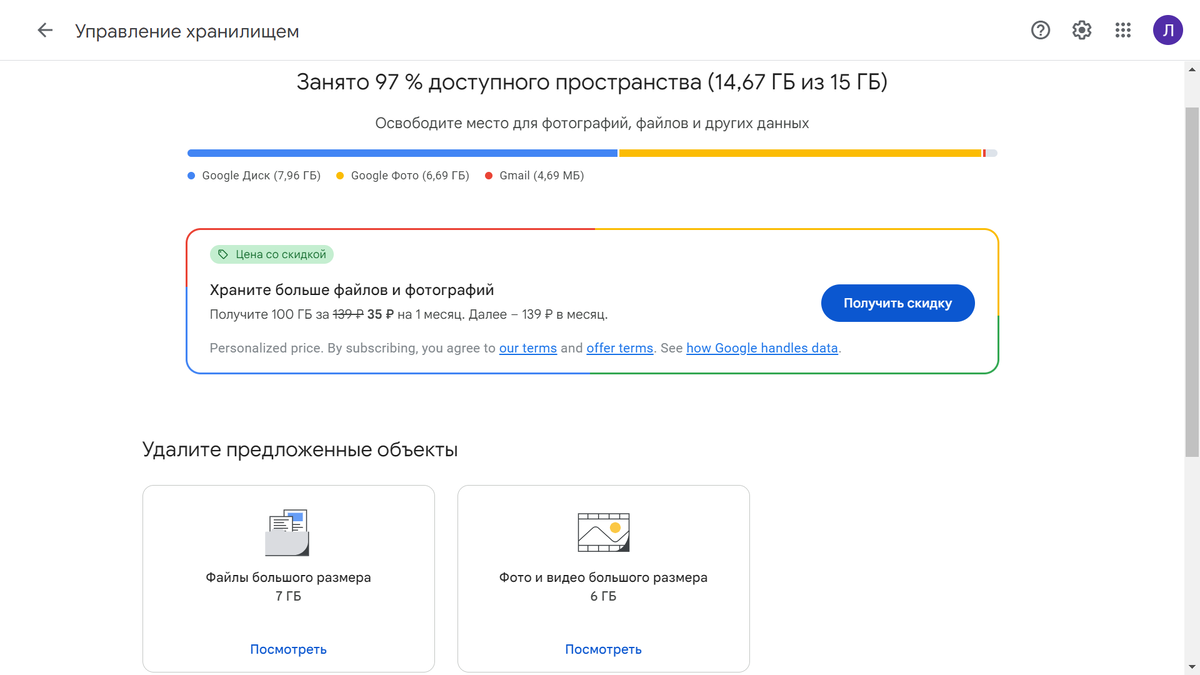This screenshot has width=1200, height=675.
Task: Click Получить скидку button
Action: (897, 303)
